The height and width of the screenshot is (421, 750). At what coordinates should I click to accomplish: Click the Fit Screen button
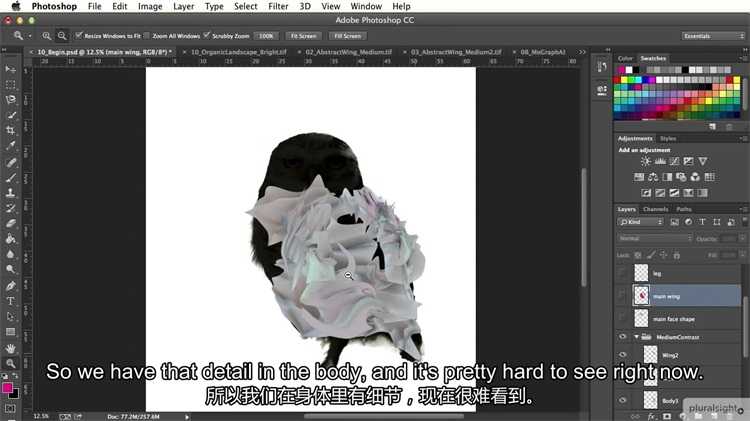[x=304, y=36]
